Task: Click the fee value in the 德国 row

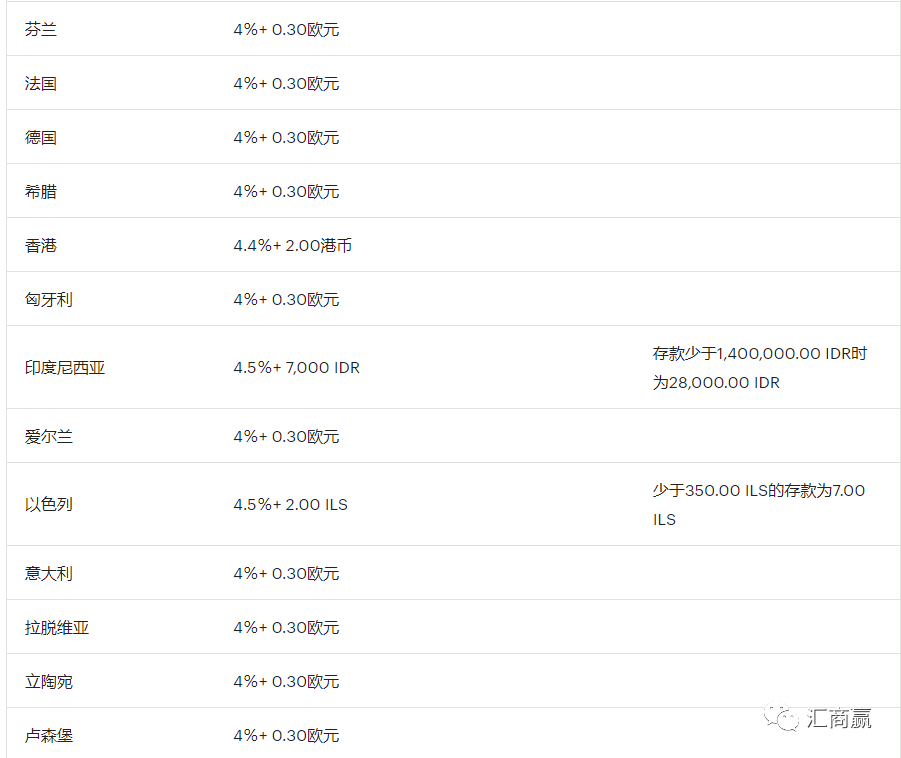Action: (x=286, y=137)
